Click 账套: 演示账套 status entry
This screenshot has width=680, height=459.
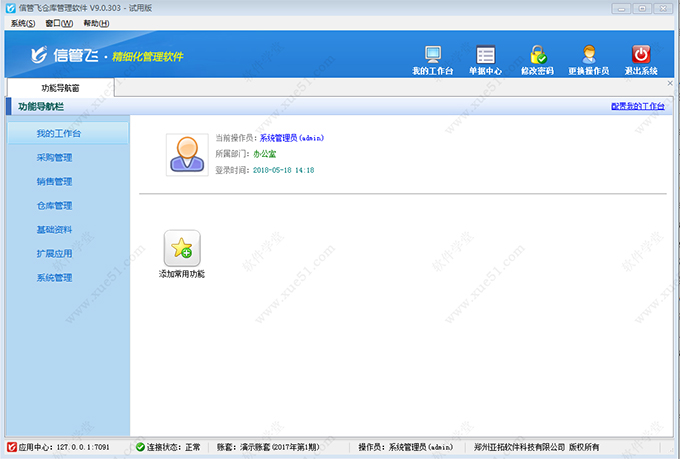[x=268, y=447]
